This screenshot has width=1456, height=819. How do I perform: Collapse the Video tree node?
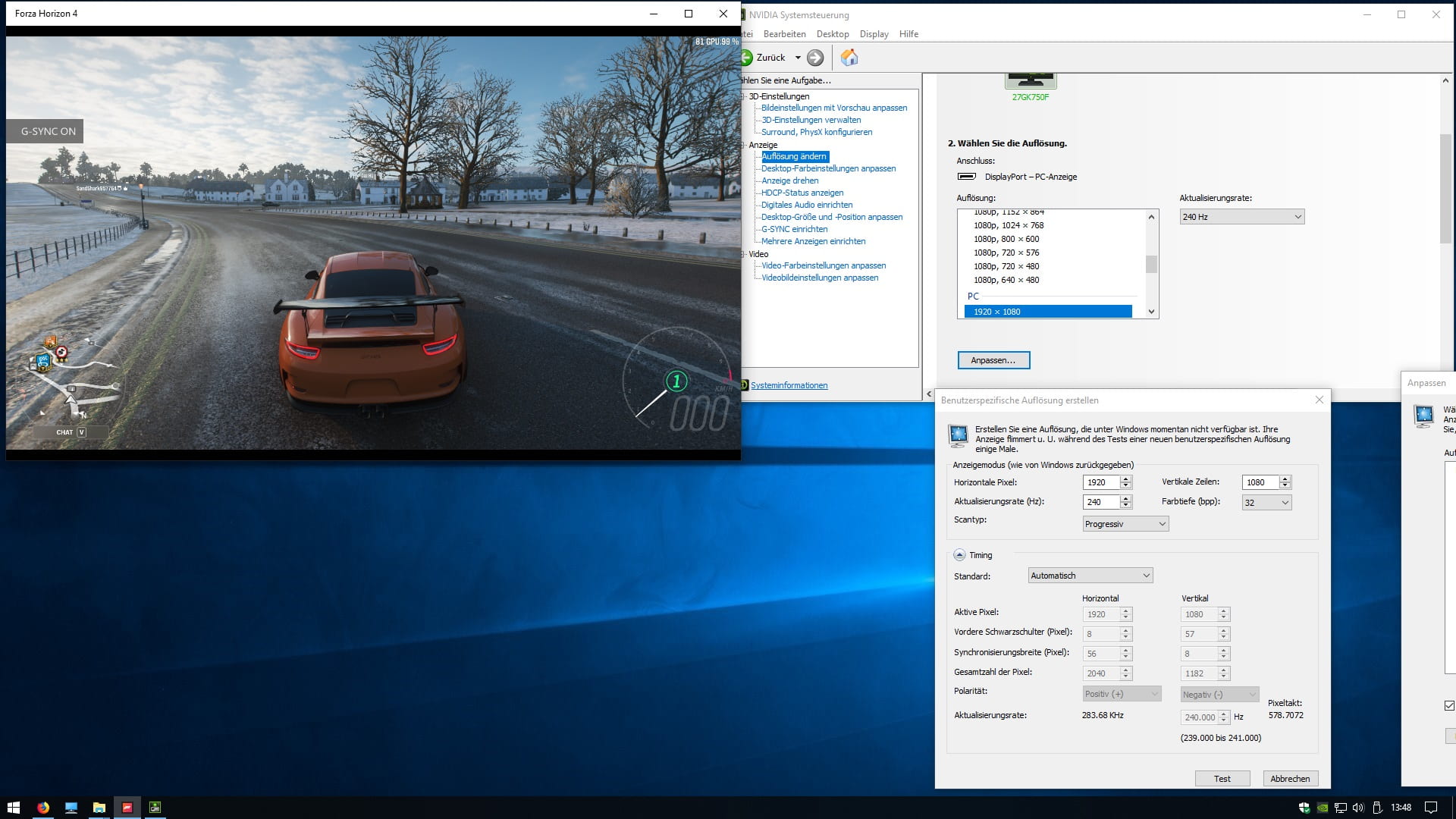[x=744, y=254]
